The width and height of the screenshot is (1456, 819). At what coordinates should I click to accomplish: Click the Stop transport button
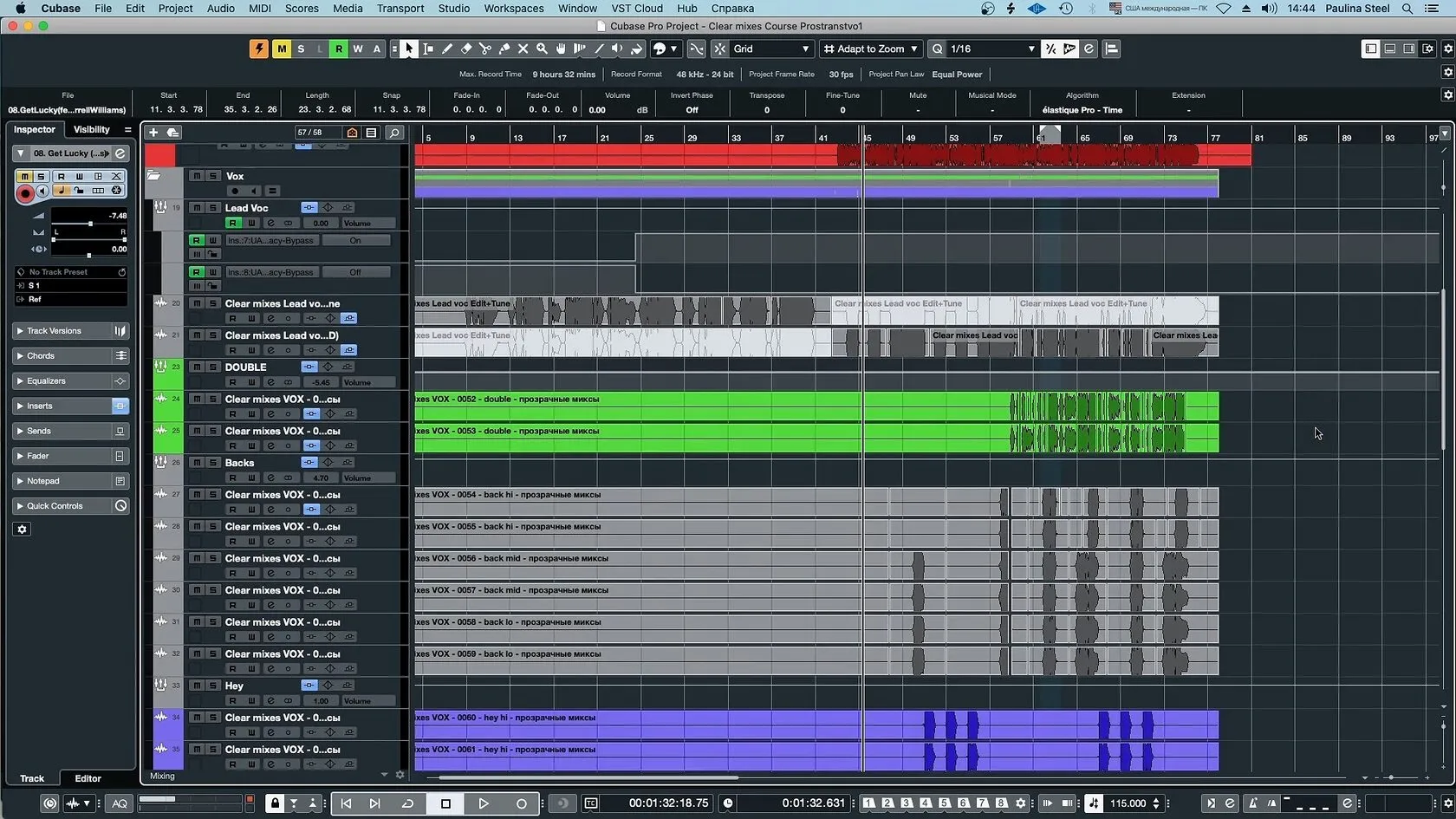[445, 803]
